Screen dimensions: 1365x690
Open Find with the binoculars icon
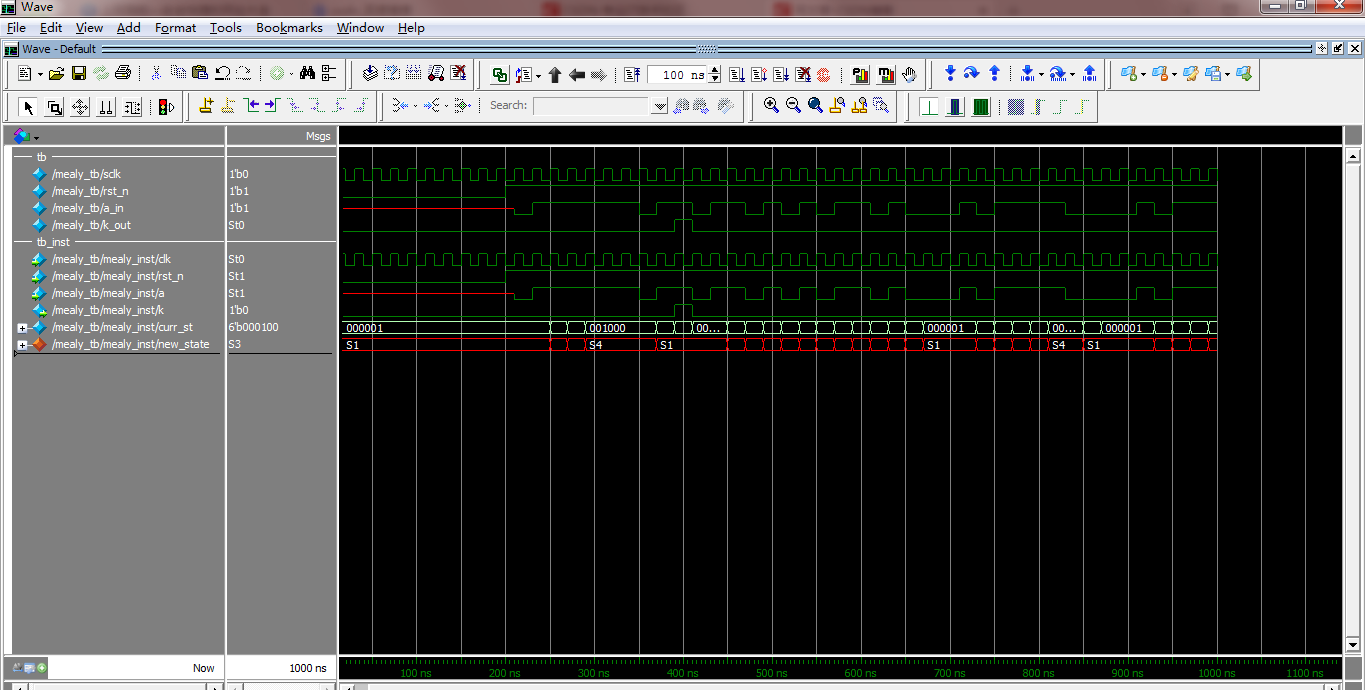point(307,74)
